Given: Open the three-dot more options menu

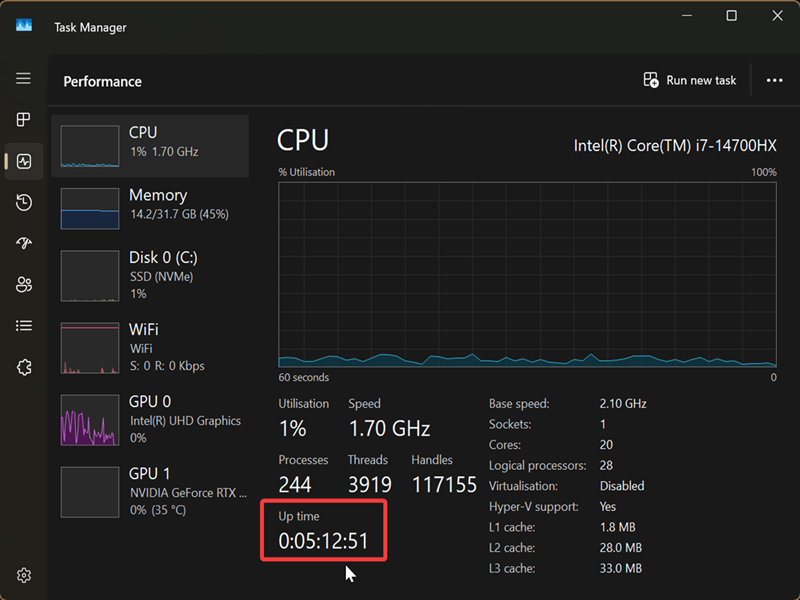Looking at the screenshot, I should (774, 81).
